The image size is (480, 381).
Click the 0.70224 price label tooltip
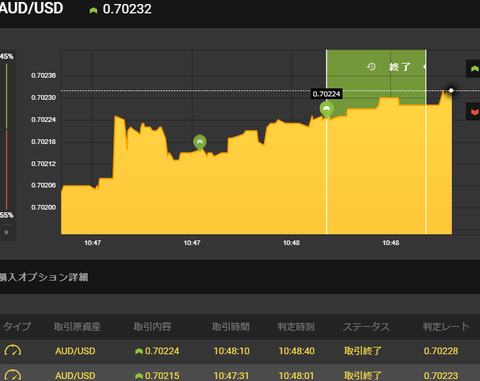coord(327,94)
